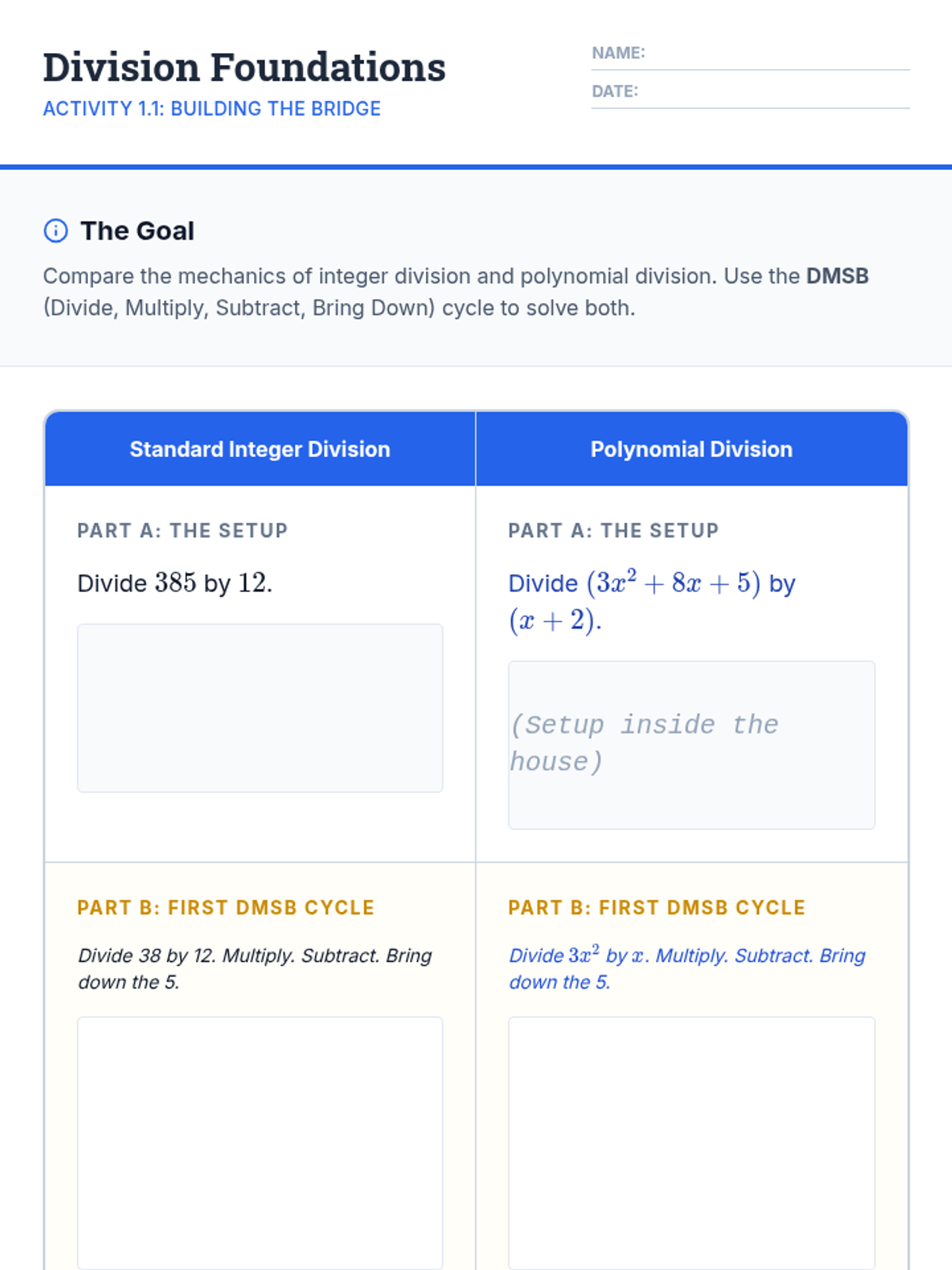Click the Part B: First DMSB Cycle label under Polynomial Division
The image size is (952, 1270).
pos(657,907)
